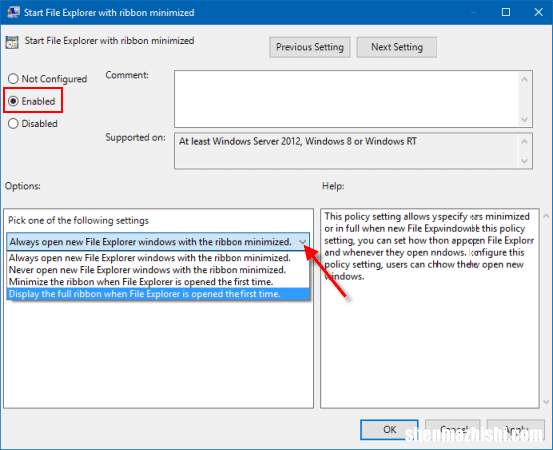
Task: Select the Disabled radio button
Action: pos(13,123)
